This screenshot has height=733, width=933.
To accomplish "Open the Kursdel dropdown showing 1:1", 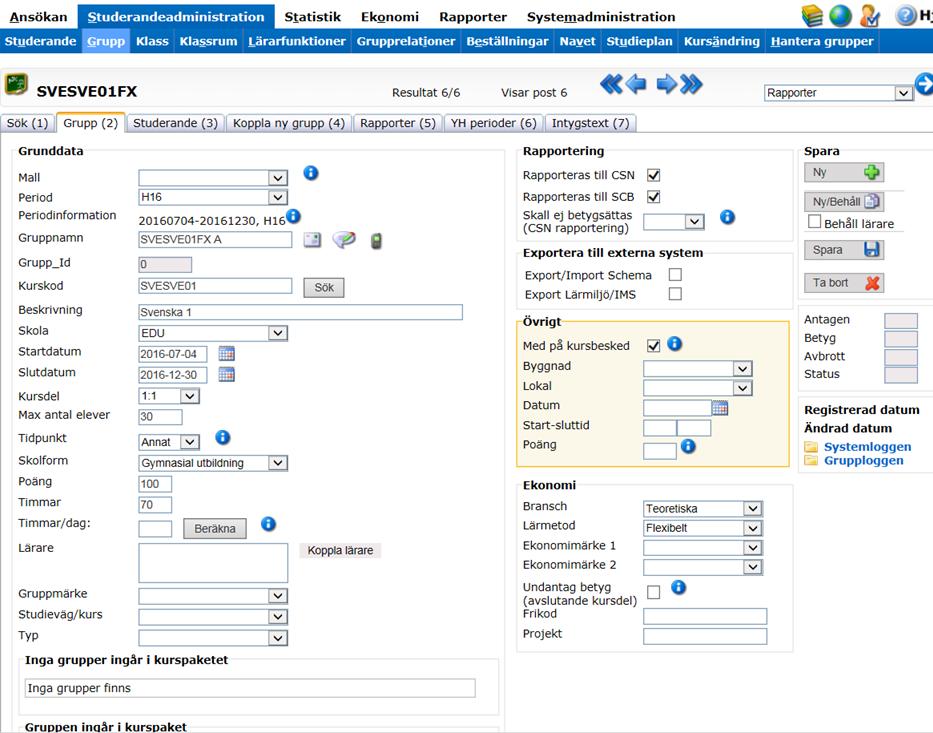I will 169,396.
